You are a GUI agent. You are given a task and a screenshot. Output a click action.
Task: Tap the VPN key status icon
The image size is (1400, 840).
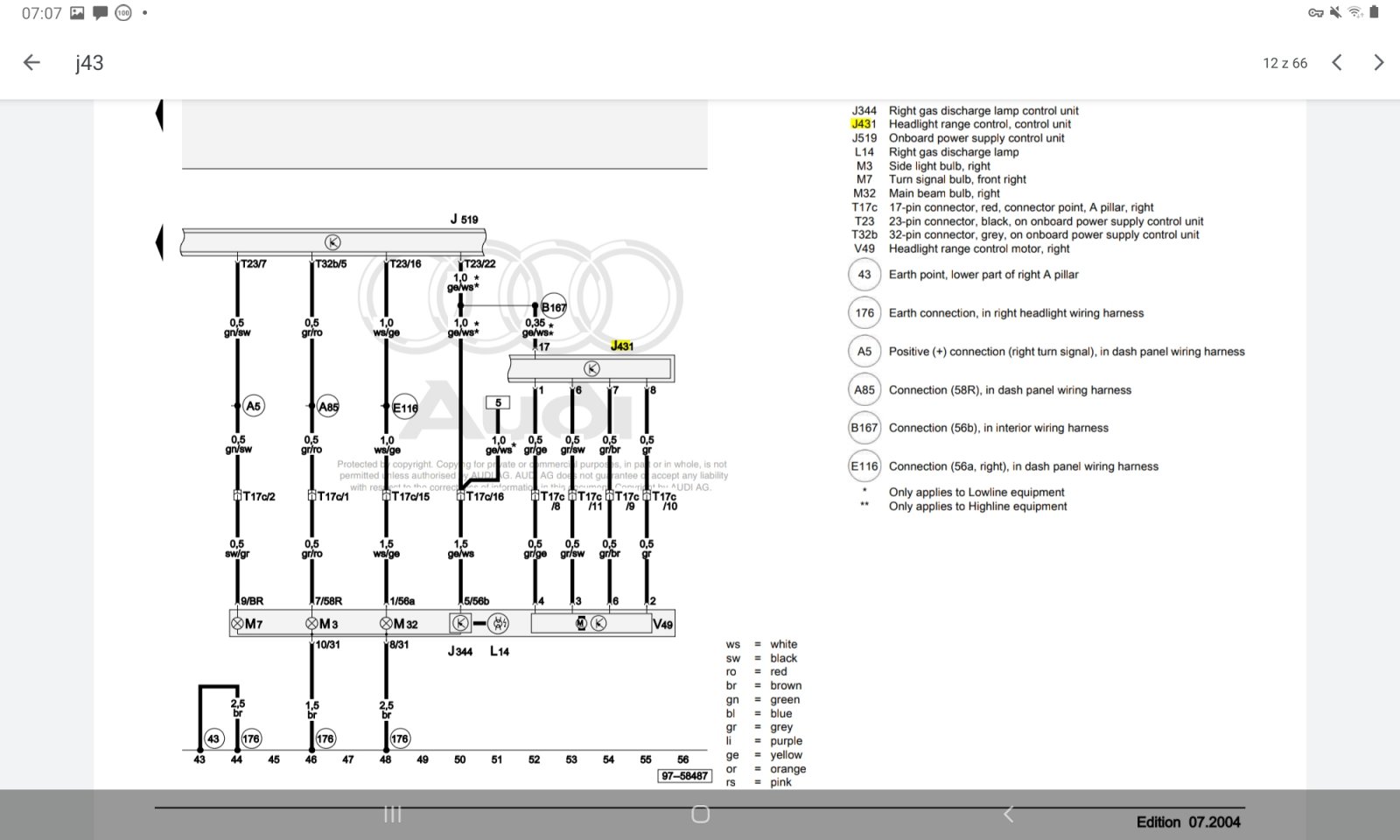tap(1315, 12)
